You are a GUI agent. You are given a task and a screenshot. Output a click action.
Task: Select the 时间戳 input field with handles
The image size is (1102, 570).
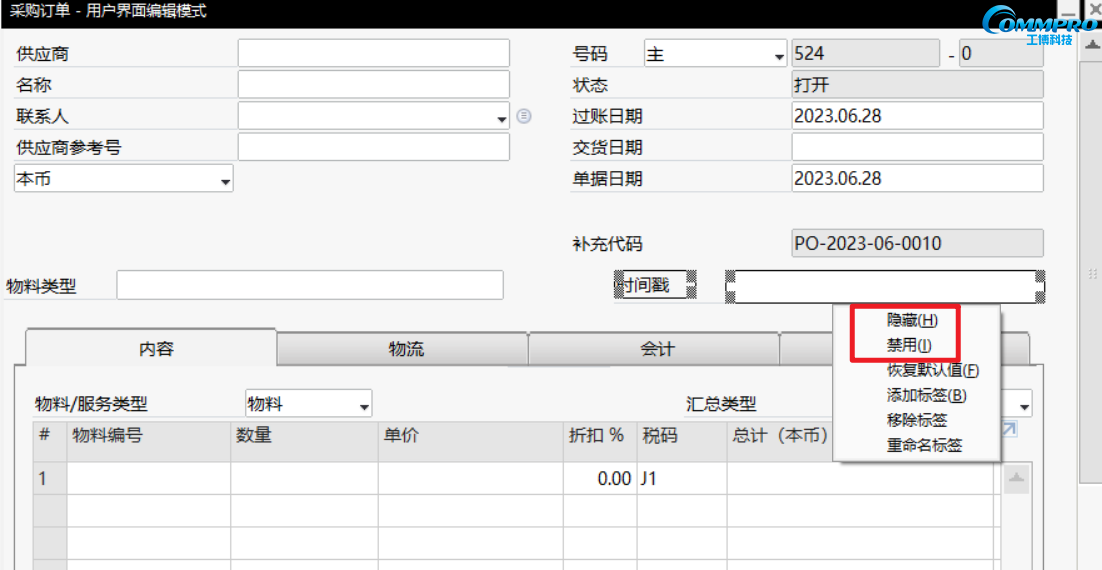[x=886, y=287]
